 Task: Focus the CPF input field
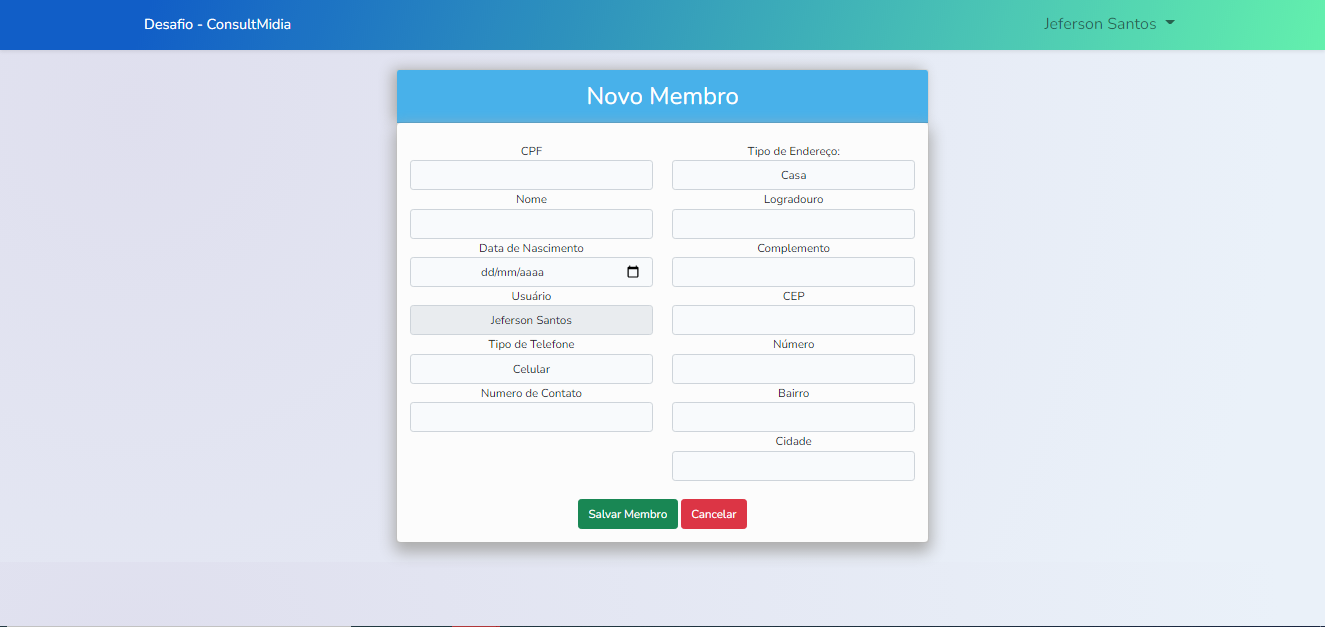(531, 175)
